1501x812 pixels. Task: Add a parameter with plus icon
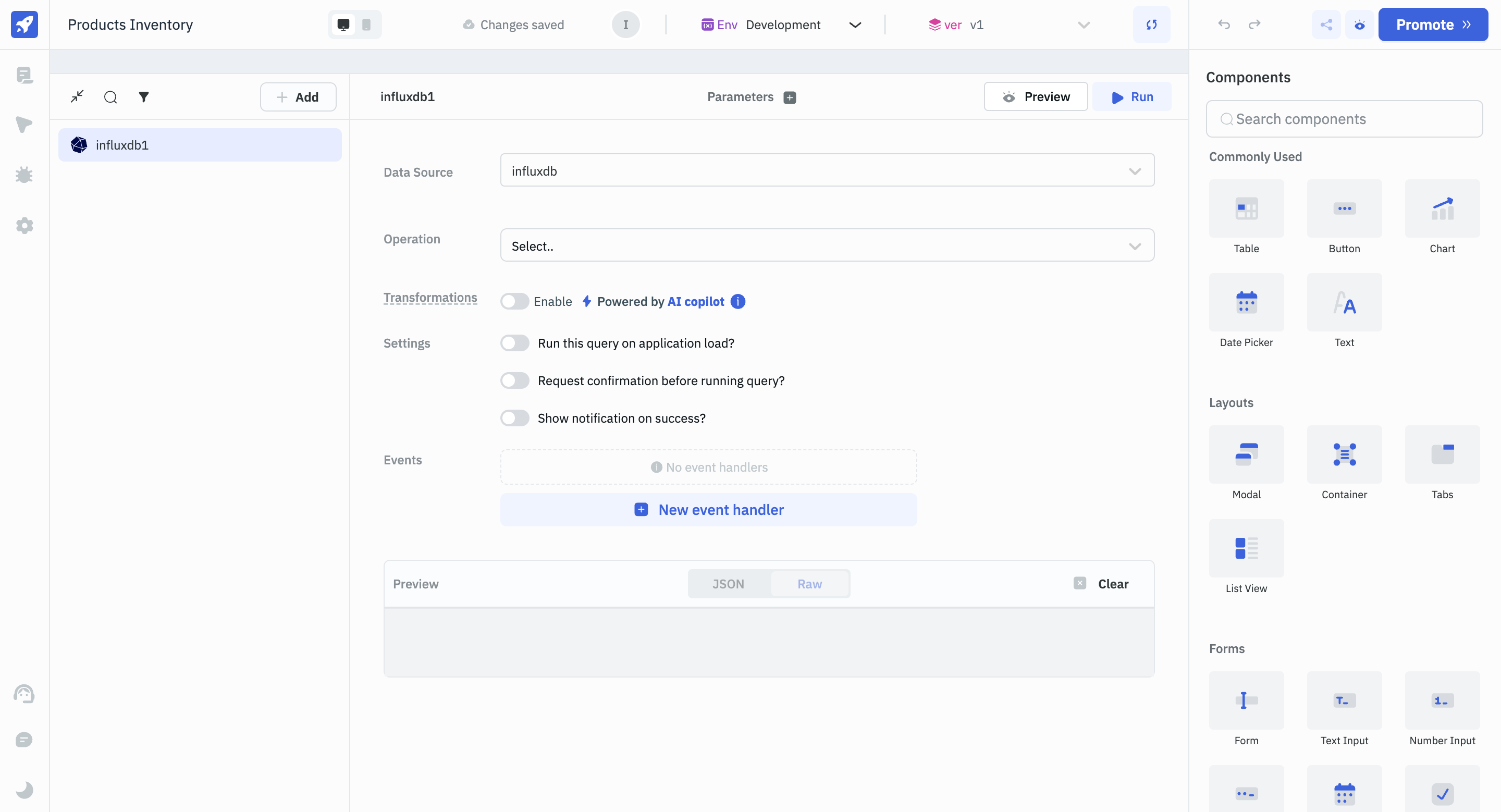tap(790, 97)
